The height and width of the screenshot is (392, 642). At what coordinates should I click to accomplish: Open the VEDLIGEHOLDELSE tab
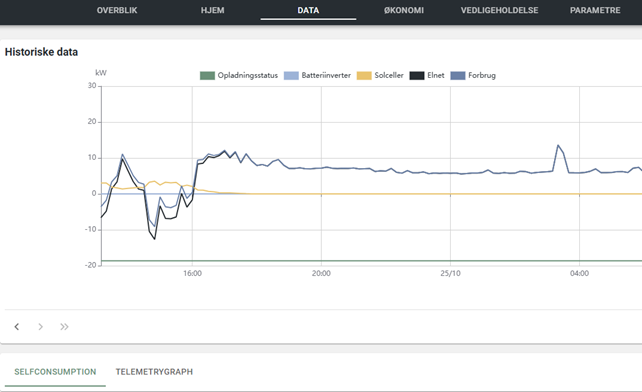coord(500,10)
